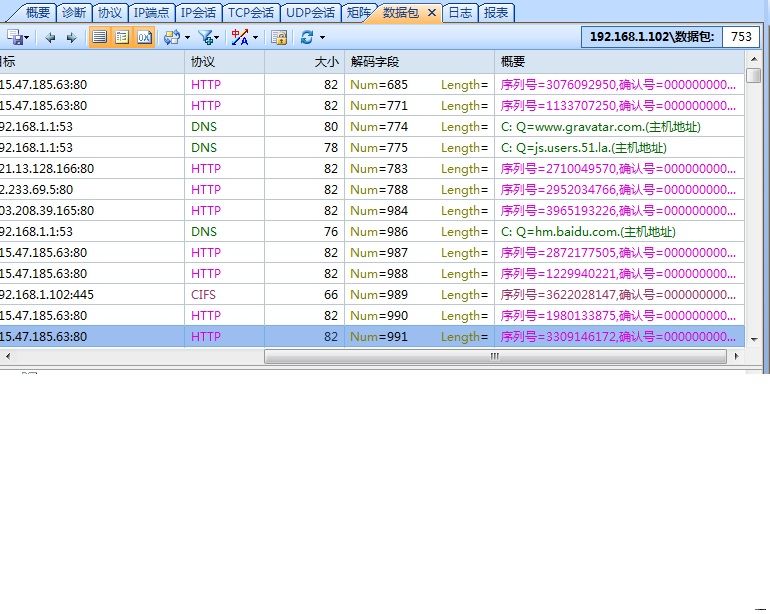Screen dimensions: 770x614
Task: Toggle the field decode view pane
Action: [x=122, y=37]
